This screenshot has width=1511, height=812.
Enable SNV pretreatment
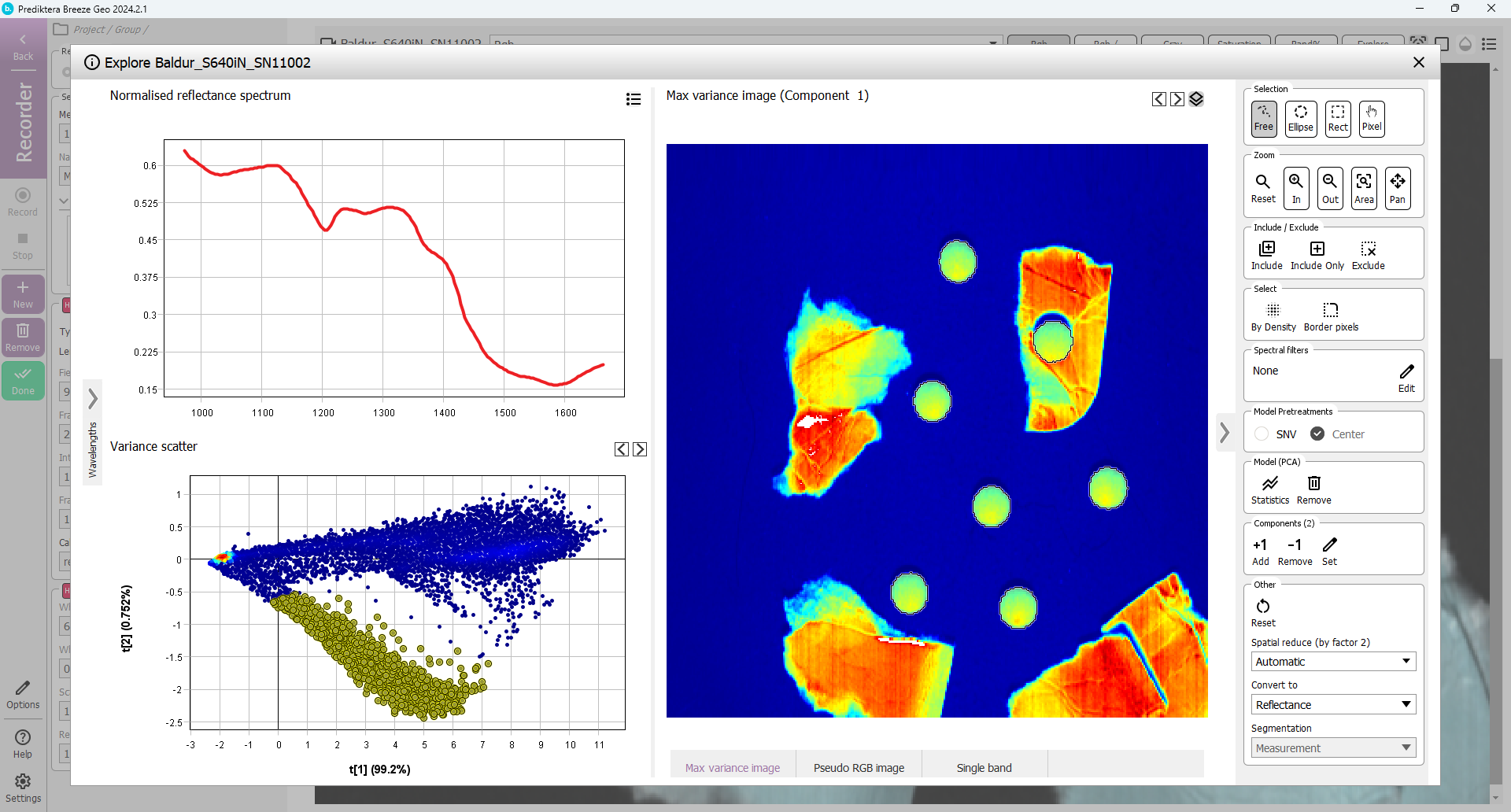coord(1262,434)
